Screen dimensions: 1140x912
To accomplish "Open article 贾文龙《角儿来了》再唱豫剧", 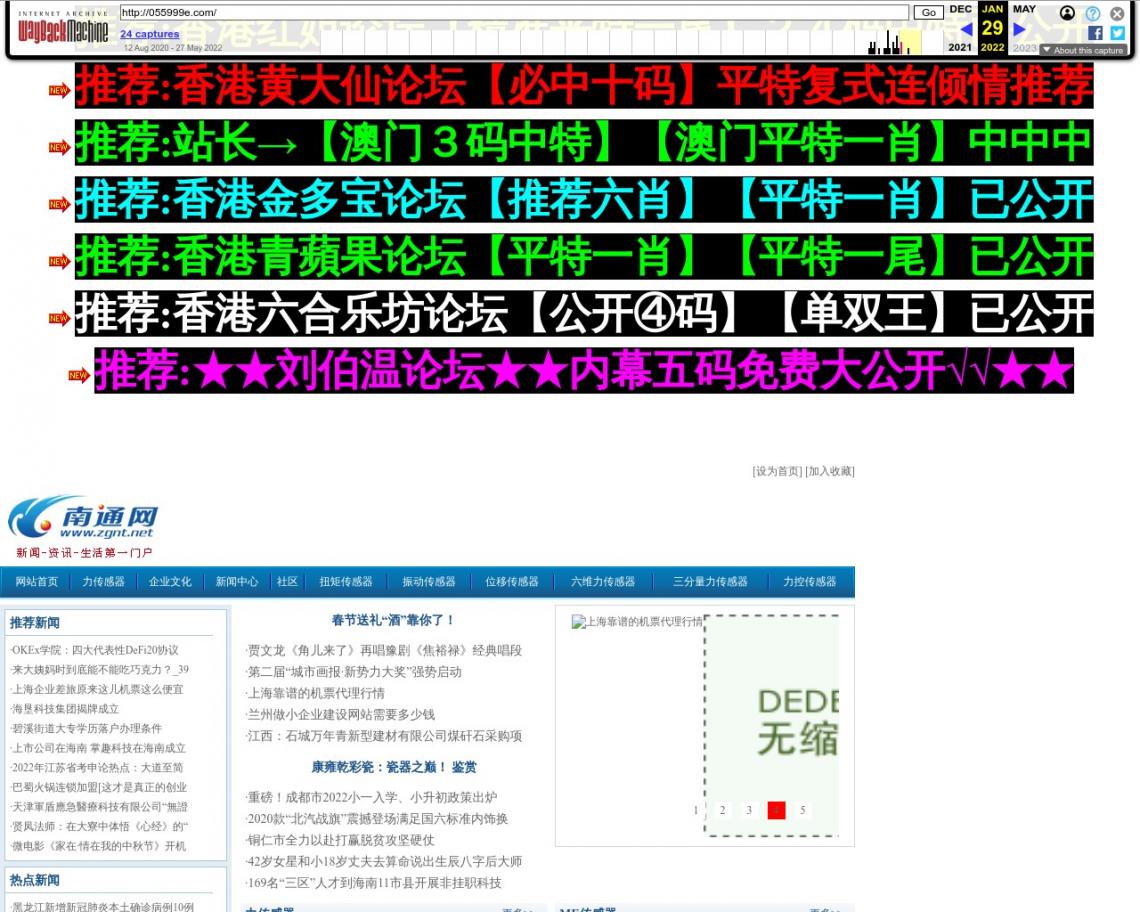I will pyautogui.click(x=384, y=650).
